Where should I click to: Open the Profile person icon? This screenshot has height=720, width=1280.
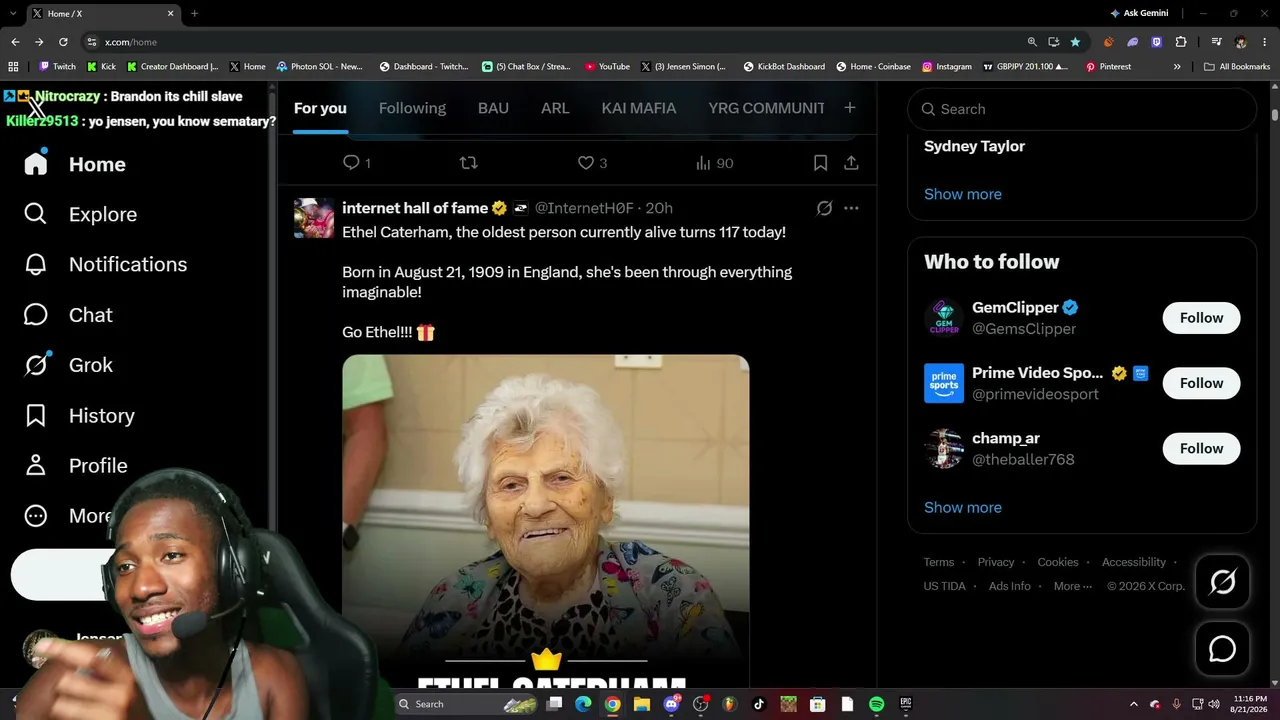click(36, 465)
